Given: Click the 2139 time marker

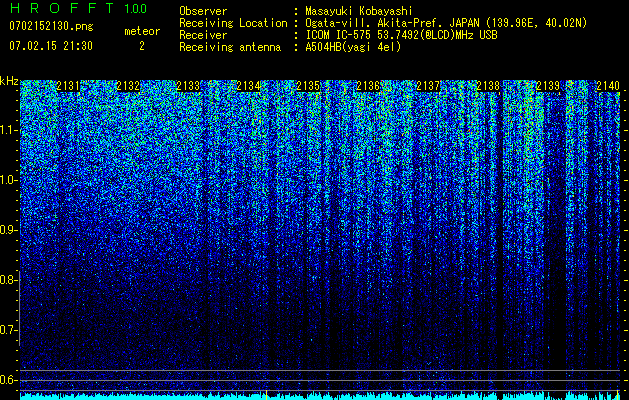Looking at the screenshot, I should click(x=548, y=86).
